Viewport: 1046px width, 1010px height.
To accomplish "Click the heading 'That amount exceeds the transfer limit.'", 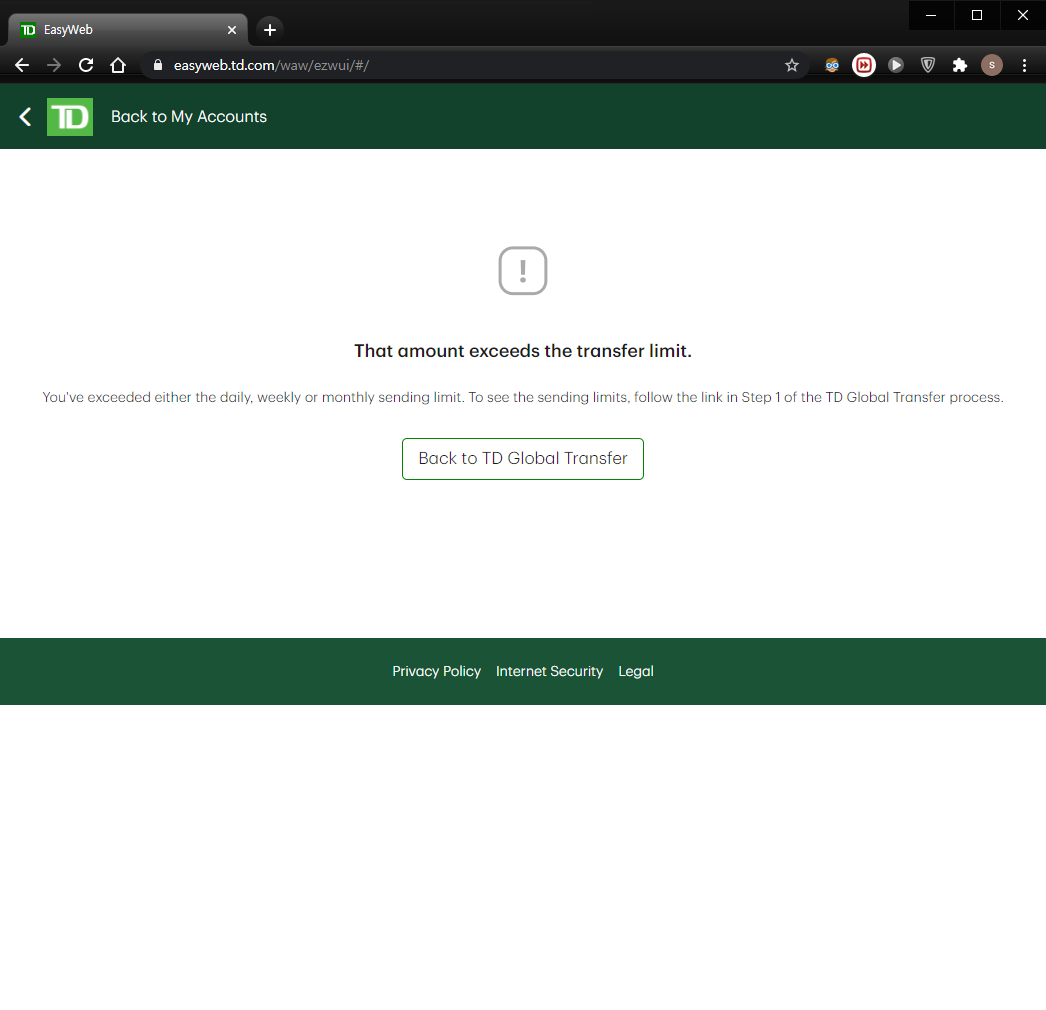I will pyautogui.click(x=523, y=351).
